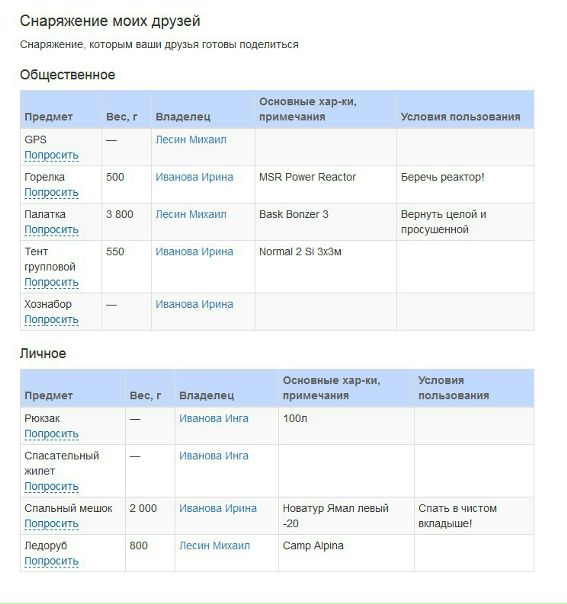567x604 pixels.
Task: Open Иванова Ирина profile in Тент row
Action: (194, 252)
